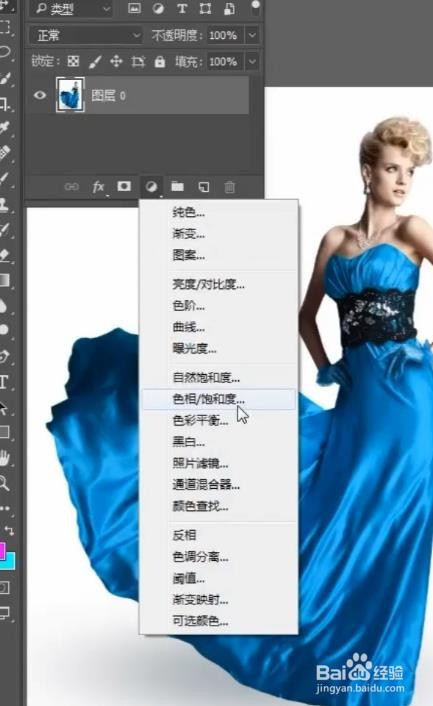This screenshot has height=706, width=433.
Task: Select the Eraser tool
Action: click(4, 255)
